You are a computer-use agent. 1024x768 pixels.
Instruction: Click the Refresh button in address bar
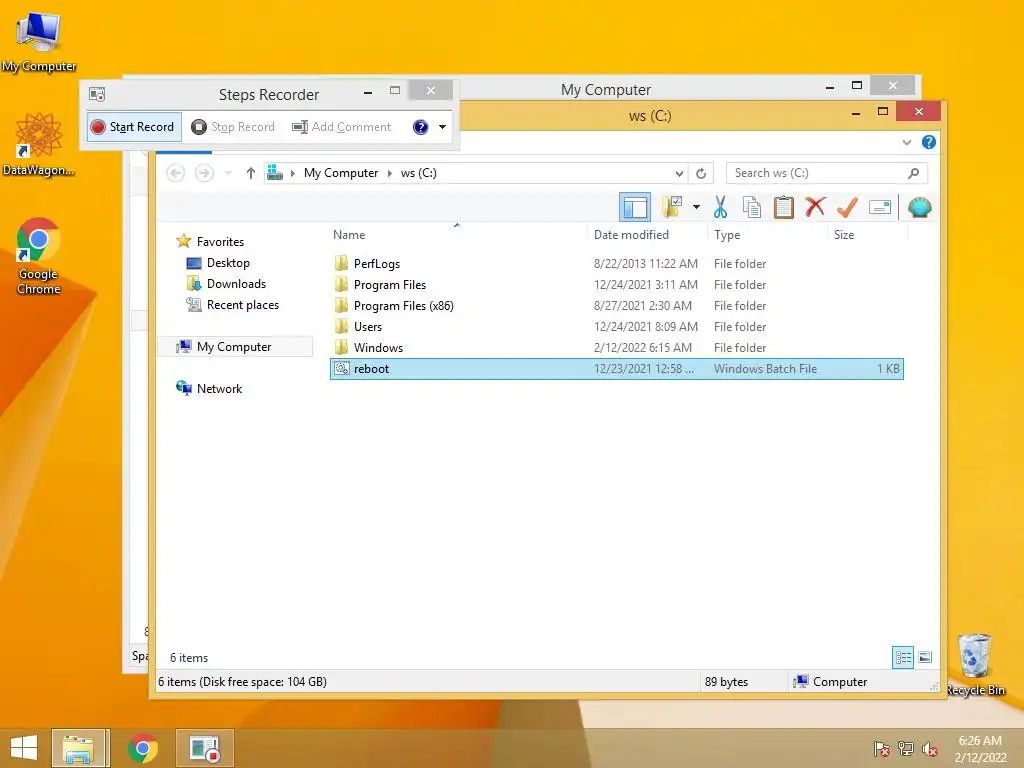click(701, 173)
